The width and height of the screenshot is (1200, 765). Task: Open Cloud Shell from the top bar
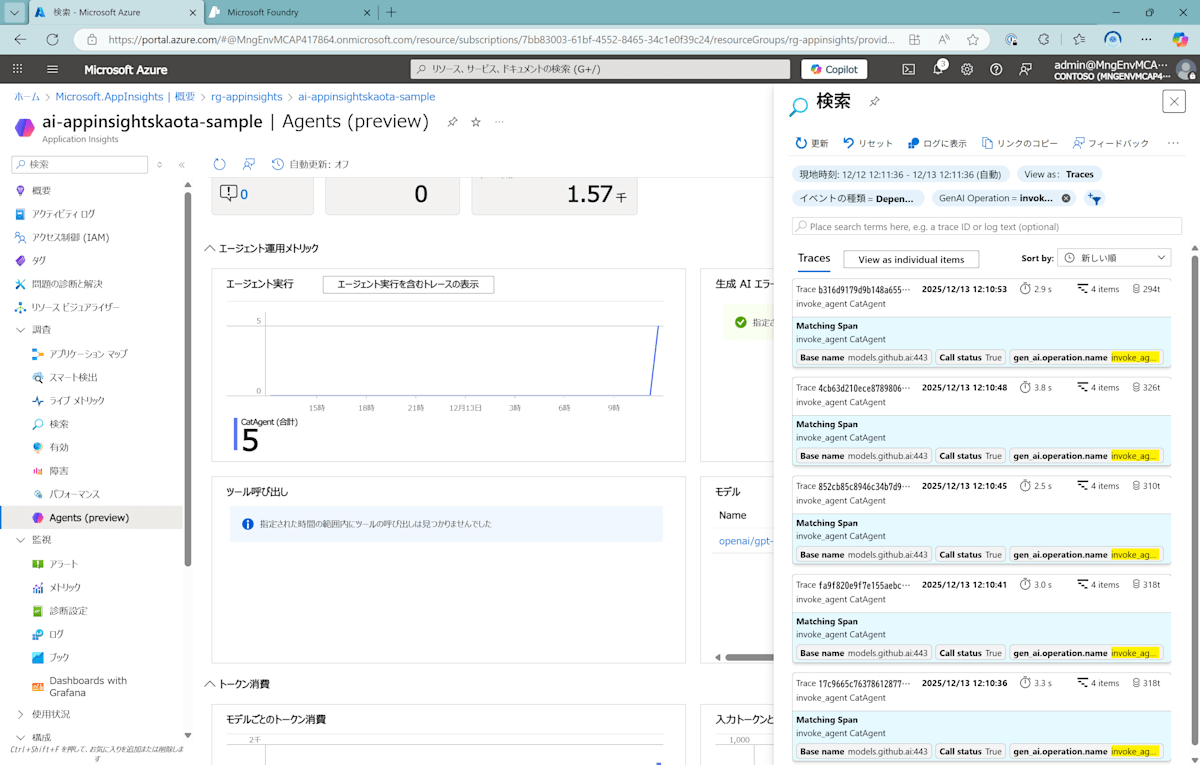[908, 69]
